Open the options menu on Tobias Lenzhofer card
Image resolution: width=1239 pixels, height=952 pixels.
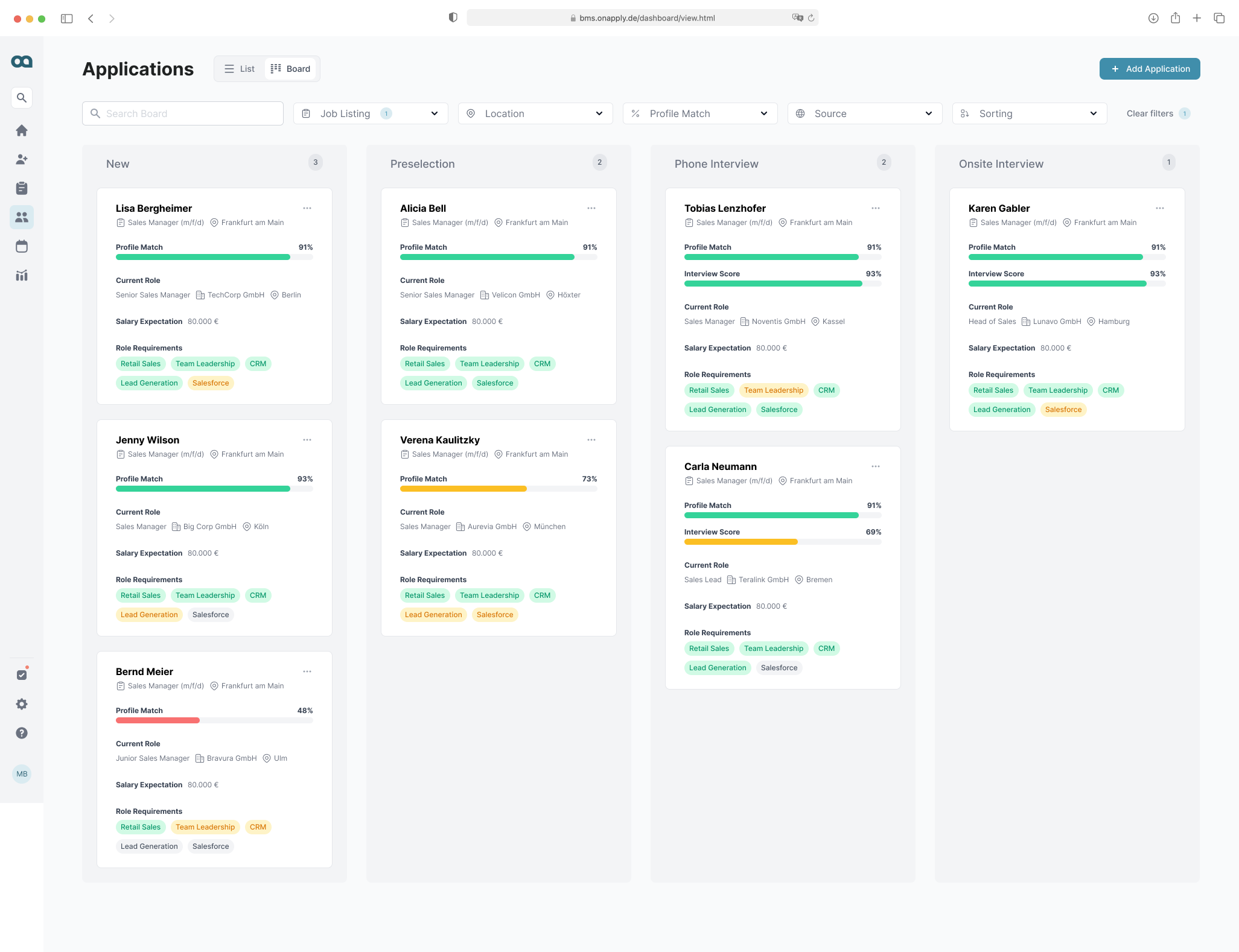(x=876, y=208)
